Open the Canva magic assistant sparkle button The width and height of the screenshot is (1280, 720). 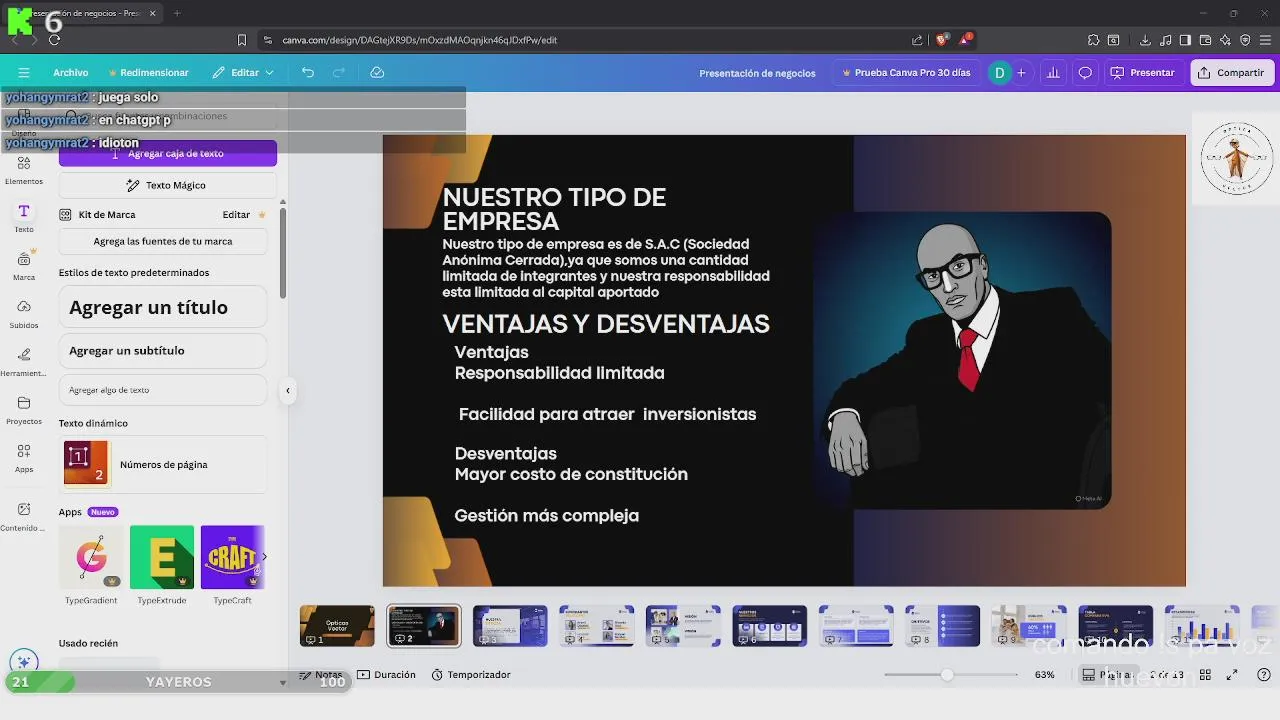click(x=24, y=662)
